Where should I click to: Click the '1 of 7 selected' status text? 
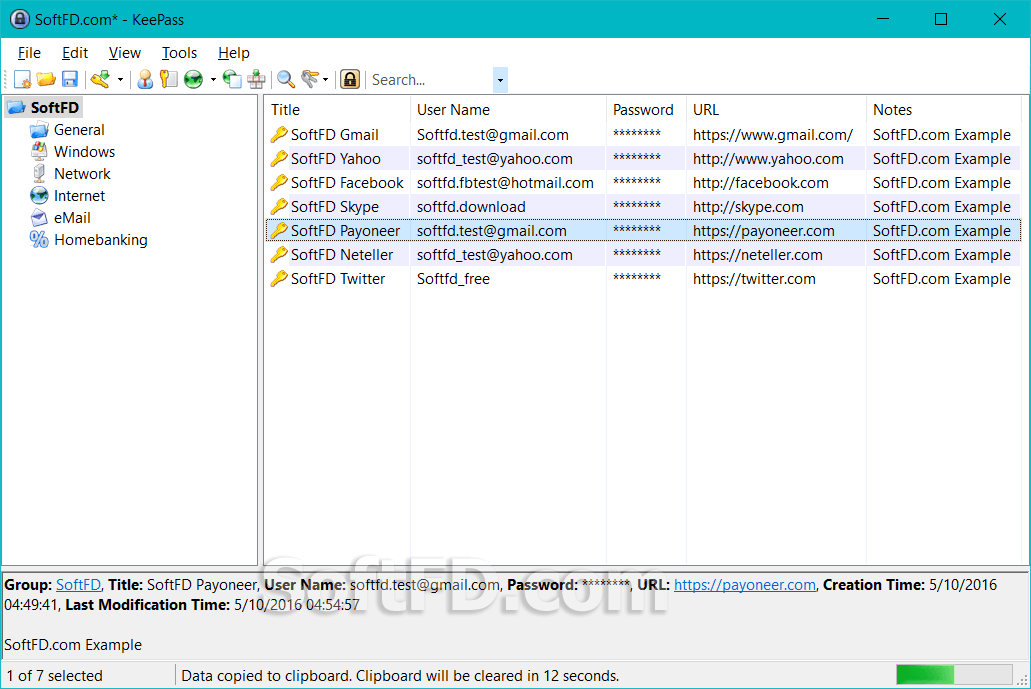click(x=55, y=675)
